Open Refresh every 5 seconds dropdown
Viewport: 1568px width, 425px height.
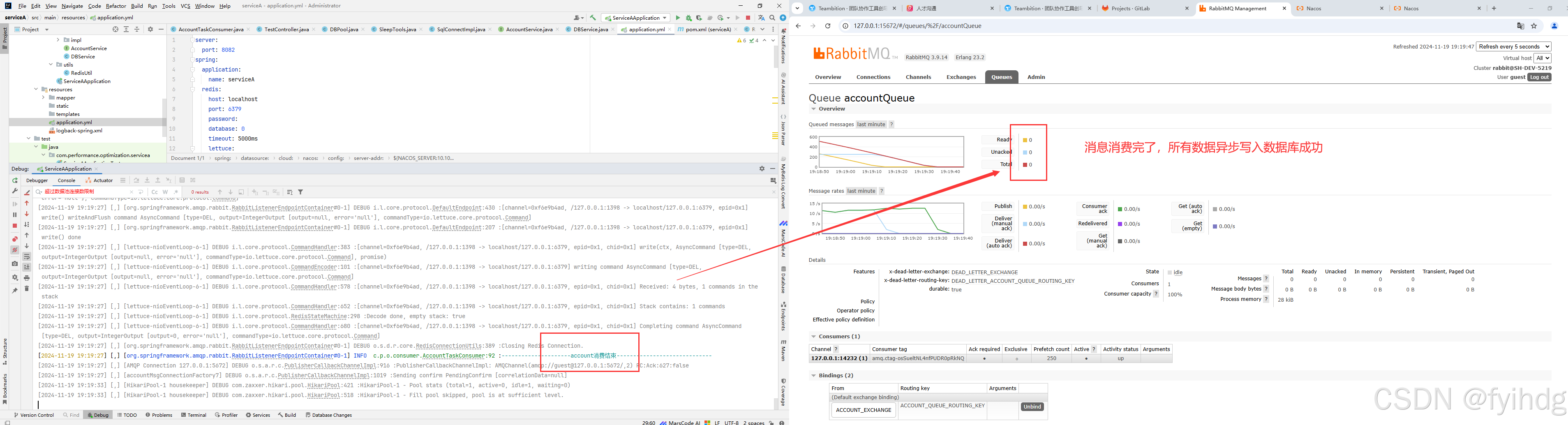click(x=1514, y=46)
